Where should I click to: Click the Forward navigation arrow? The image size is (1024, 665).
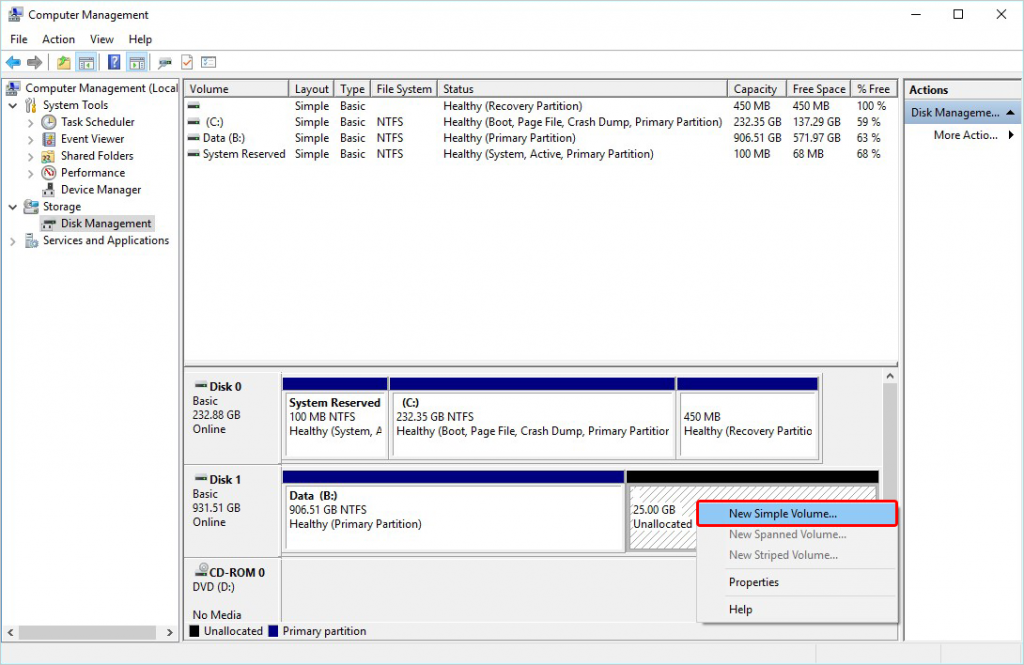point(33,62)
